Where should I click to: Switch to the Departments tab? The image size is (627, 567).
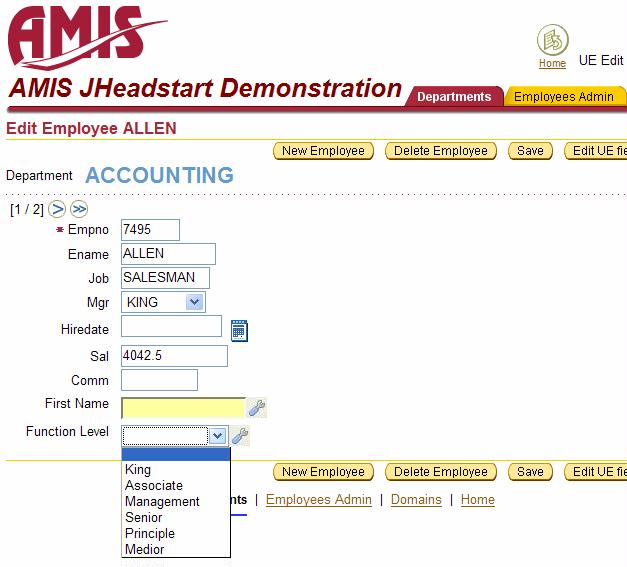[x=454, y=97]
